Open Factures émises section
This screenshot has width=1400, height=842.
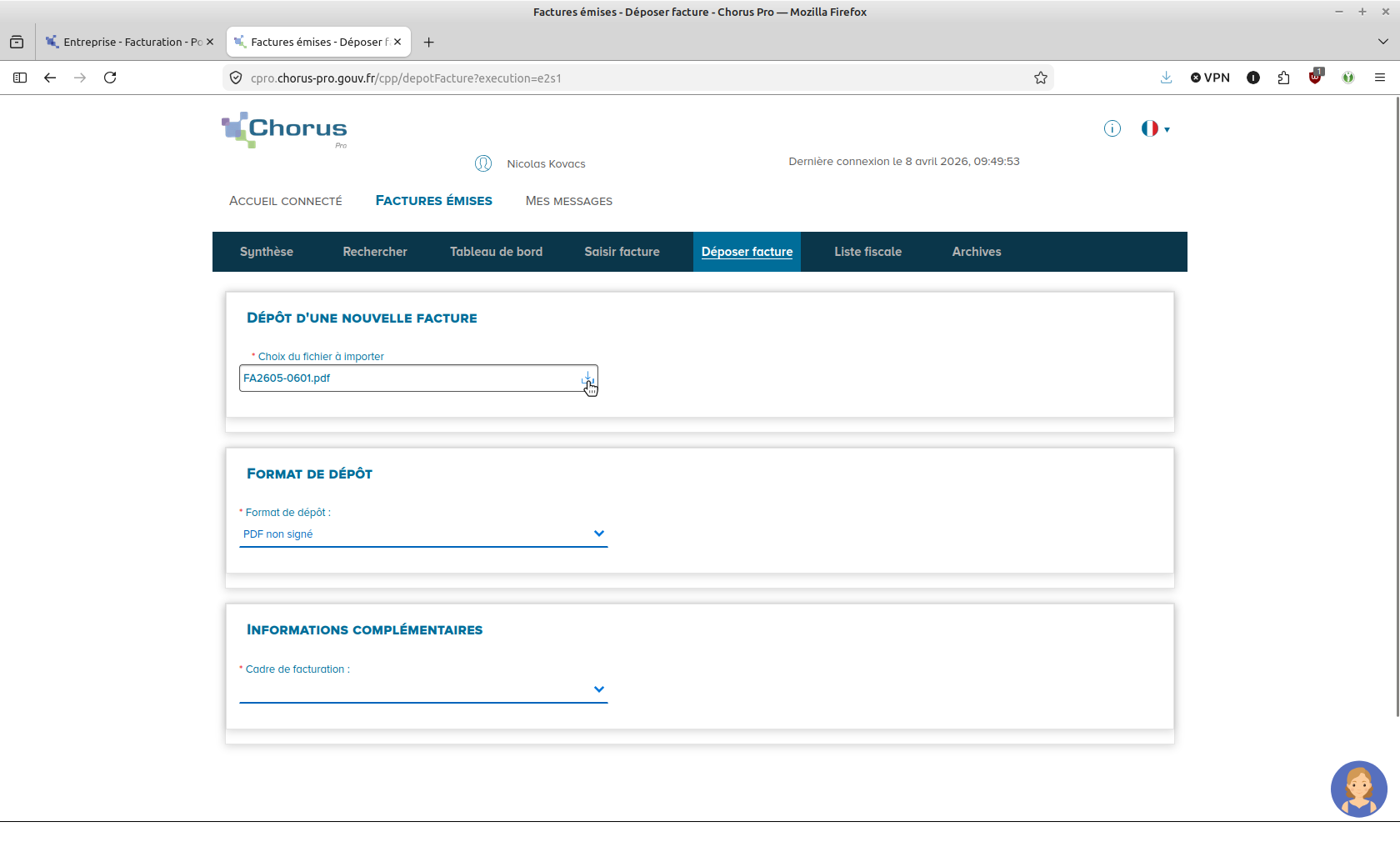click(x=434, y=201)
